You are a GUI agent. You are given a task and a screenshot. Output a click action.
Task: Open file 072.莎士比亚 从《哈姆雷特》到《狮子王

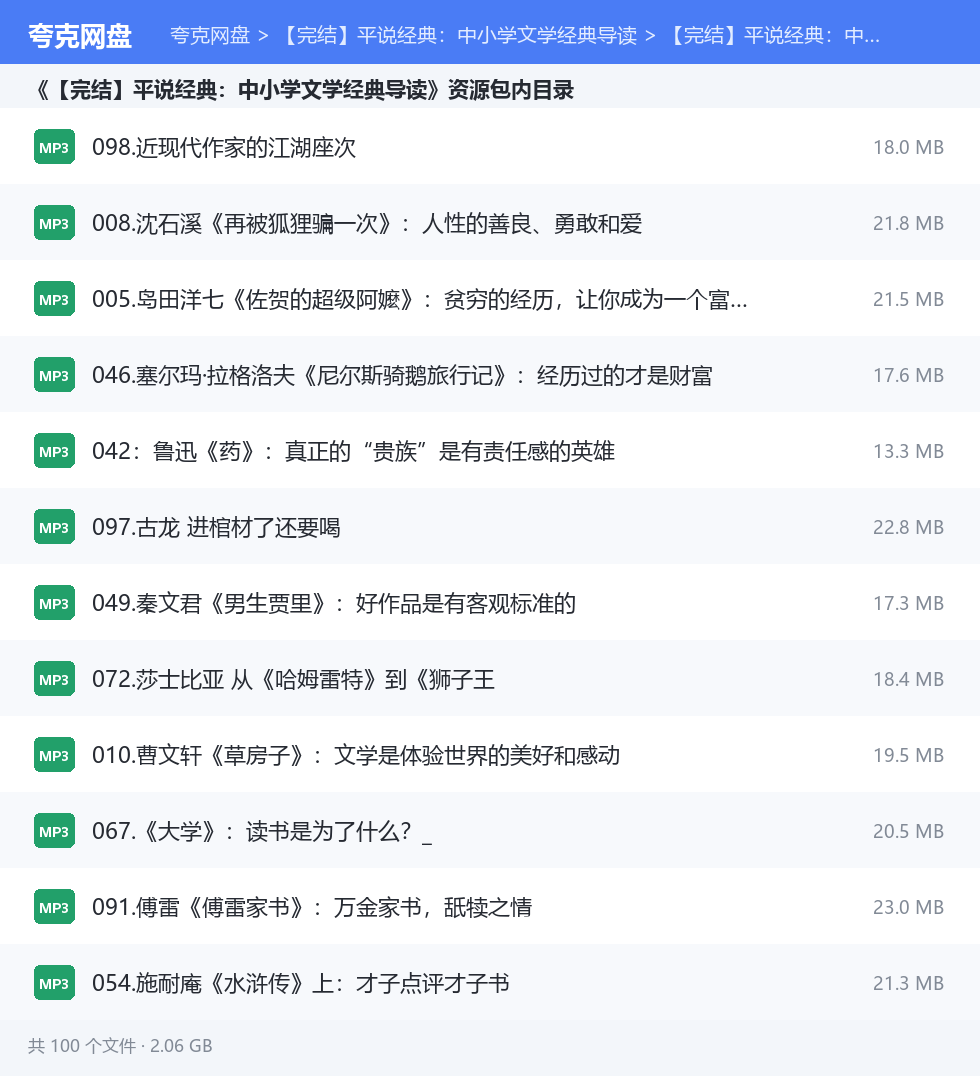pyautogui.click(x=294, y=679)
